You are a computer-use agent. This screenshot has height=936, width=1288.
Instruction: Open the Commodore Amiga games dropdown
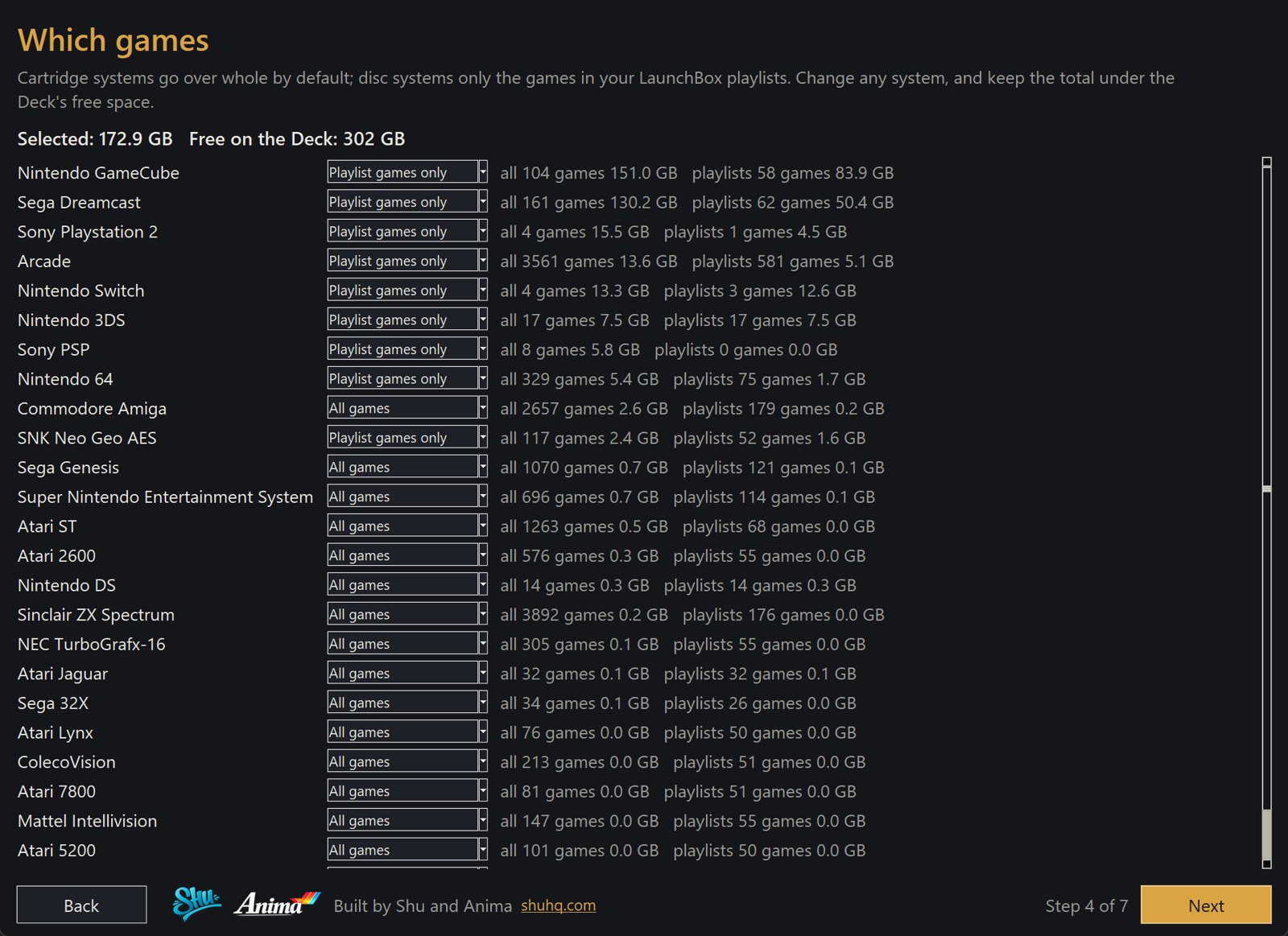point(407,408)
